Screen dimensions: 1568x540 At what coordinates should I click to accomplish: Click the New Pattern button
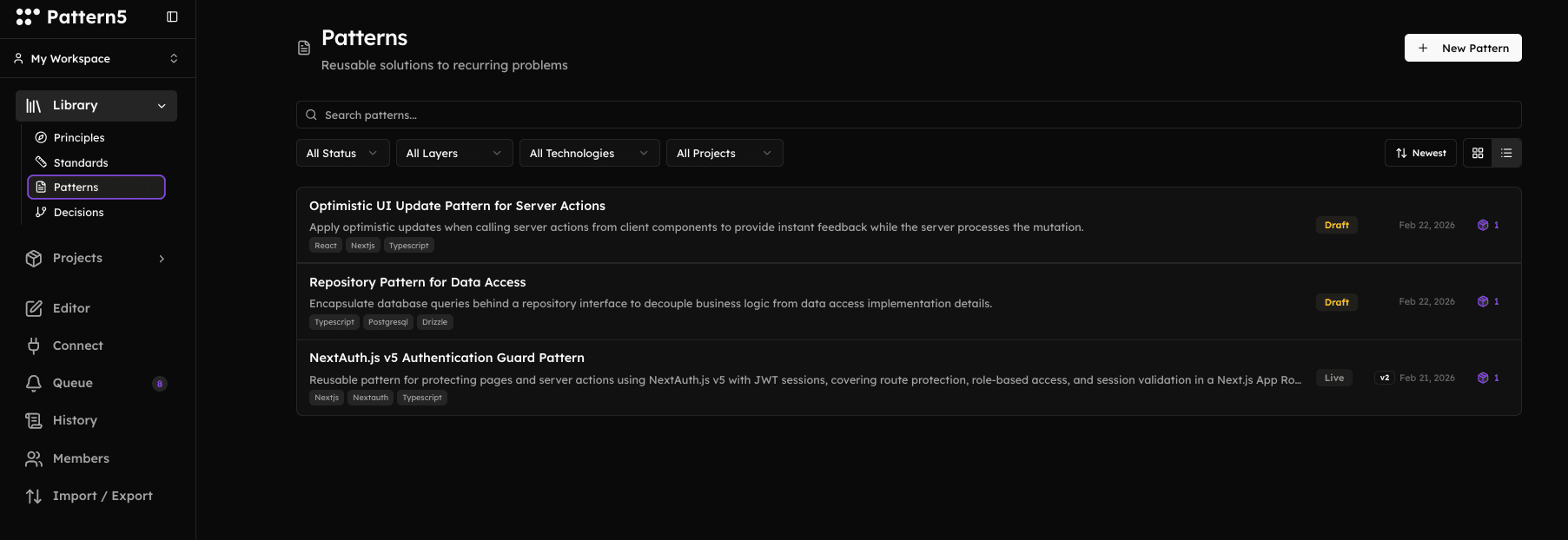(x=1463, y=48)
